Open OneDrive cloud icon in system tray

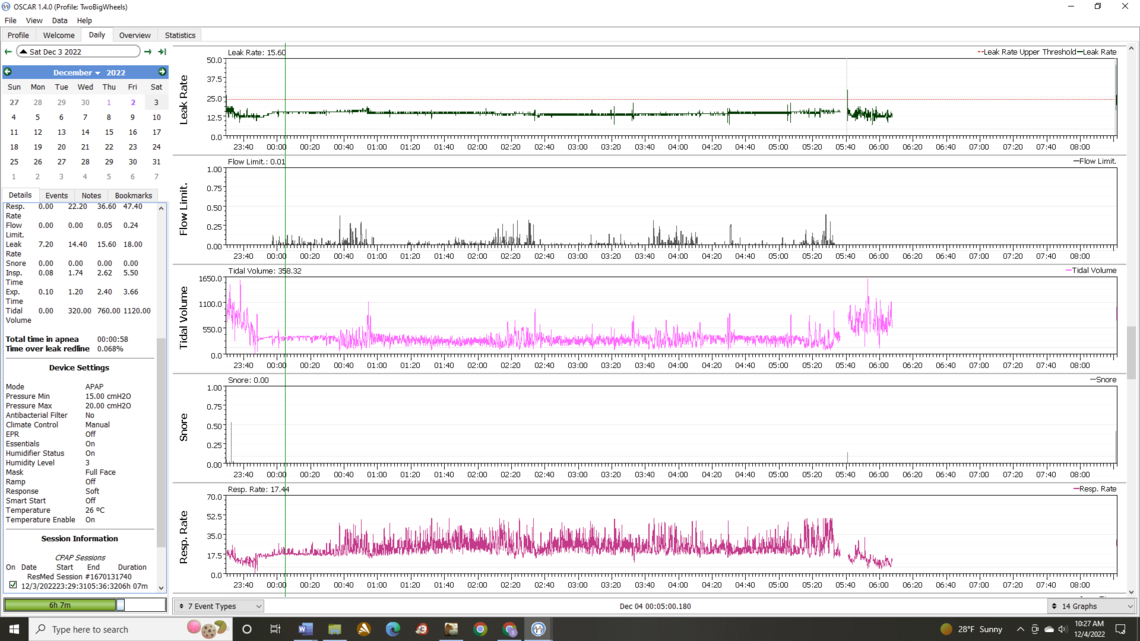point(1048,629)
